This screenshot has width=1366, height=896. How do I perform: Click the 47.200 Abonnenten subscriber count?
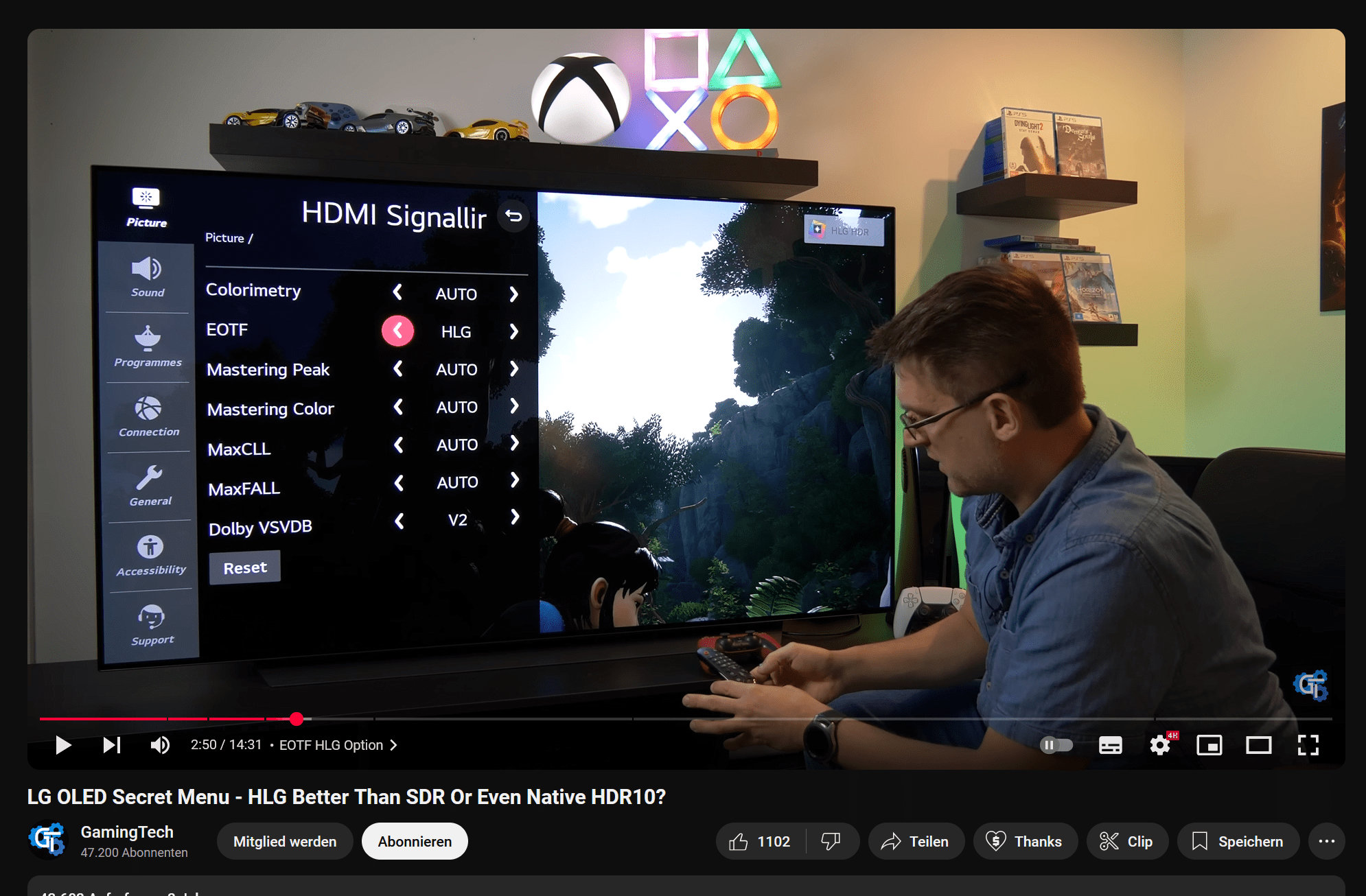[x=135, y=853]
